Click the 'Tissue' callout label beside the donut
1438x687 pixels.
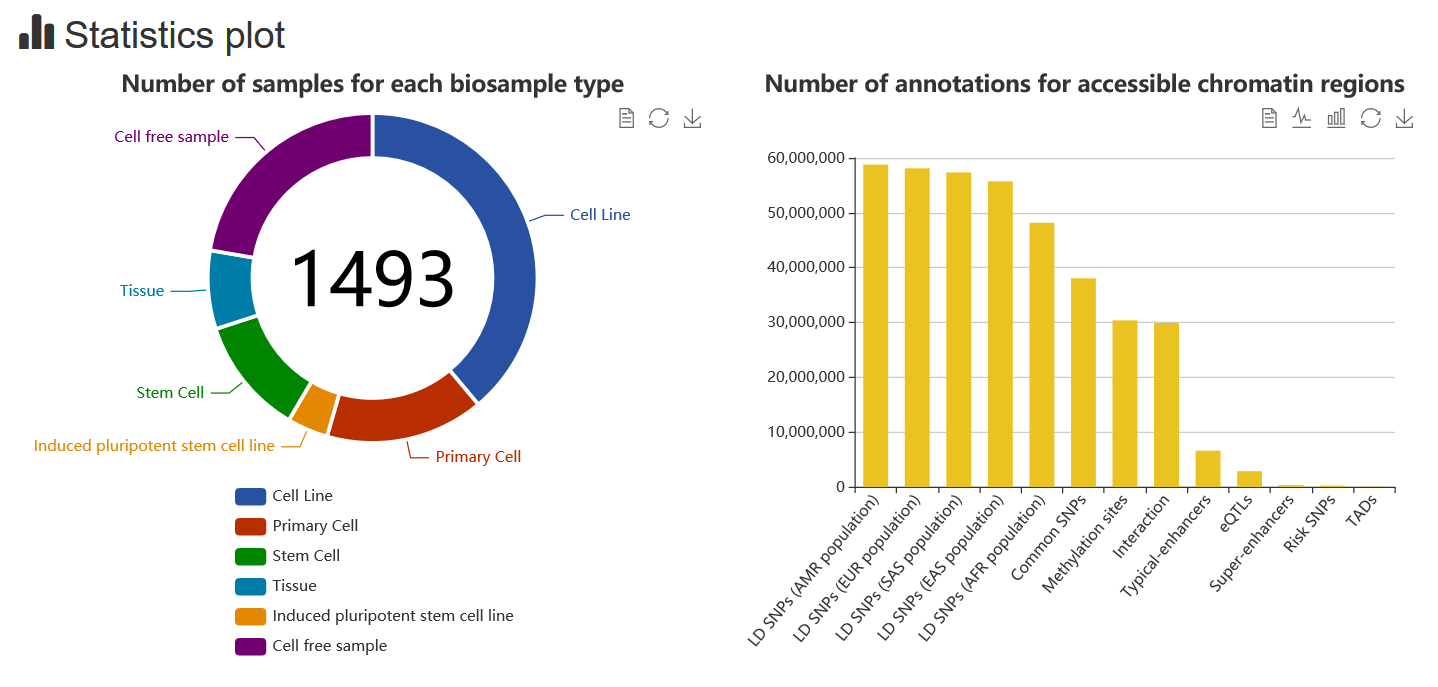(x=142, y=291)
